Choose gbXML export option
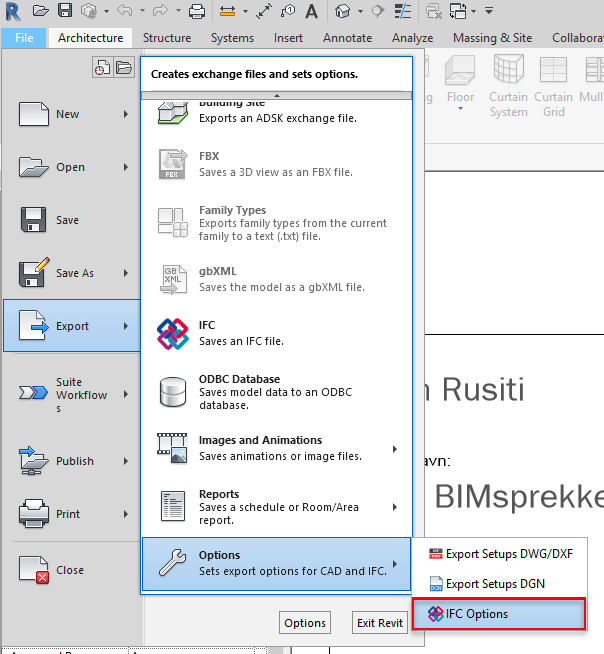This screenshot has width=604, height=654. pos(277,279)
